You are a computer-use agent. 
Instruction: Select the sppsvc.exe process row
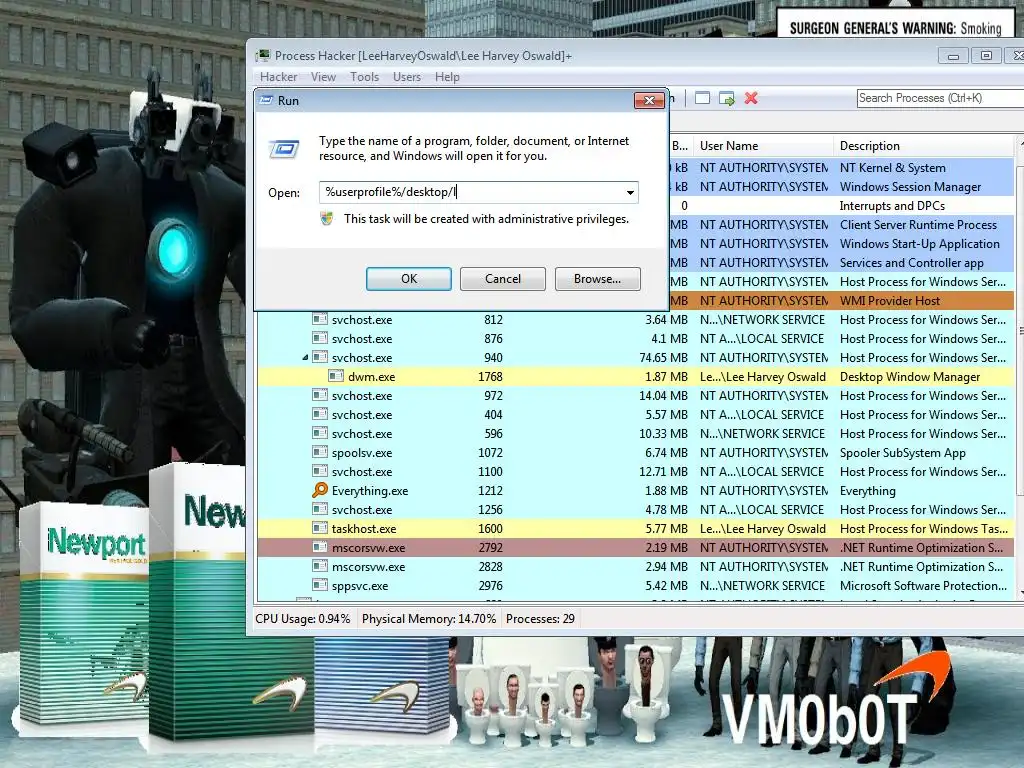636,584
